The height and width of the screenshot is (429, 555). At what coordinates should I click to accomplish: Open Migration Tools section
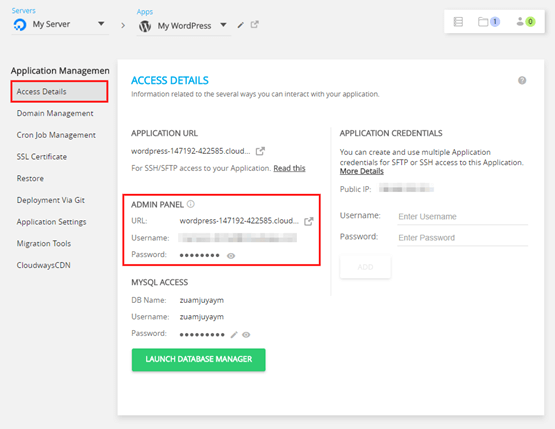(x=44, y=244)
